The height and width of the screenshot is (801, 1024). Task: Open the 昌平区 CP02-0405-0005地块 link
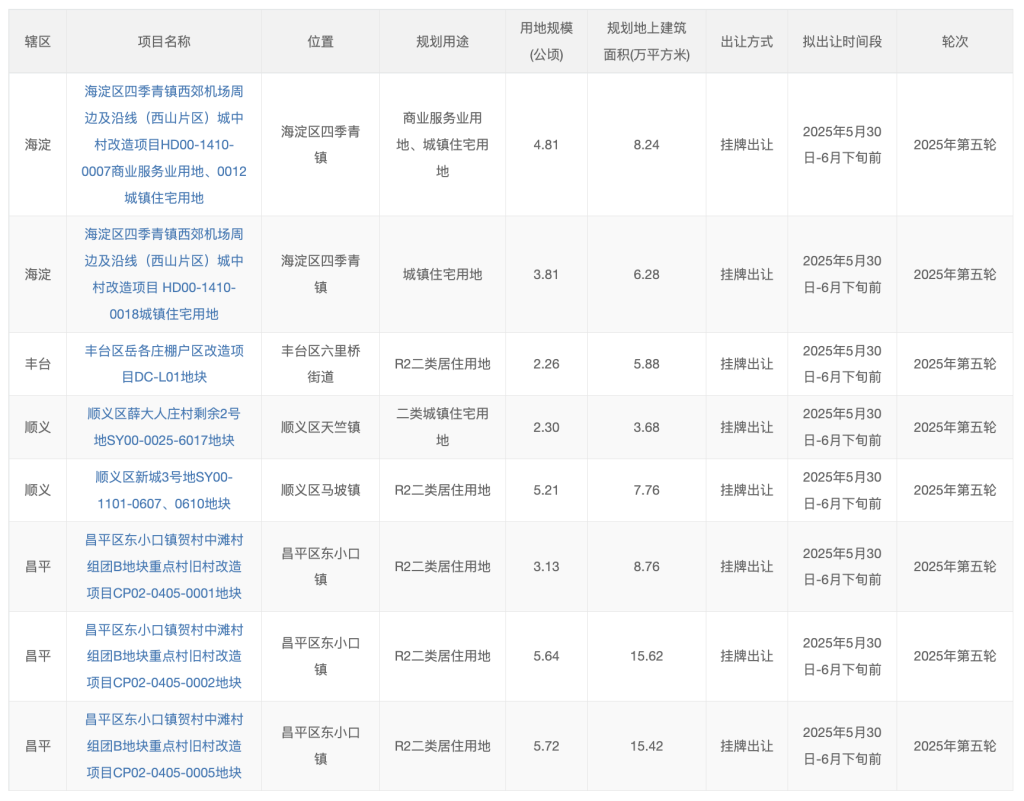164,746
